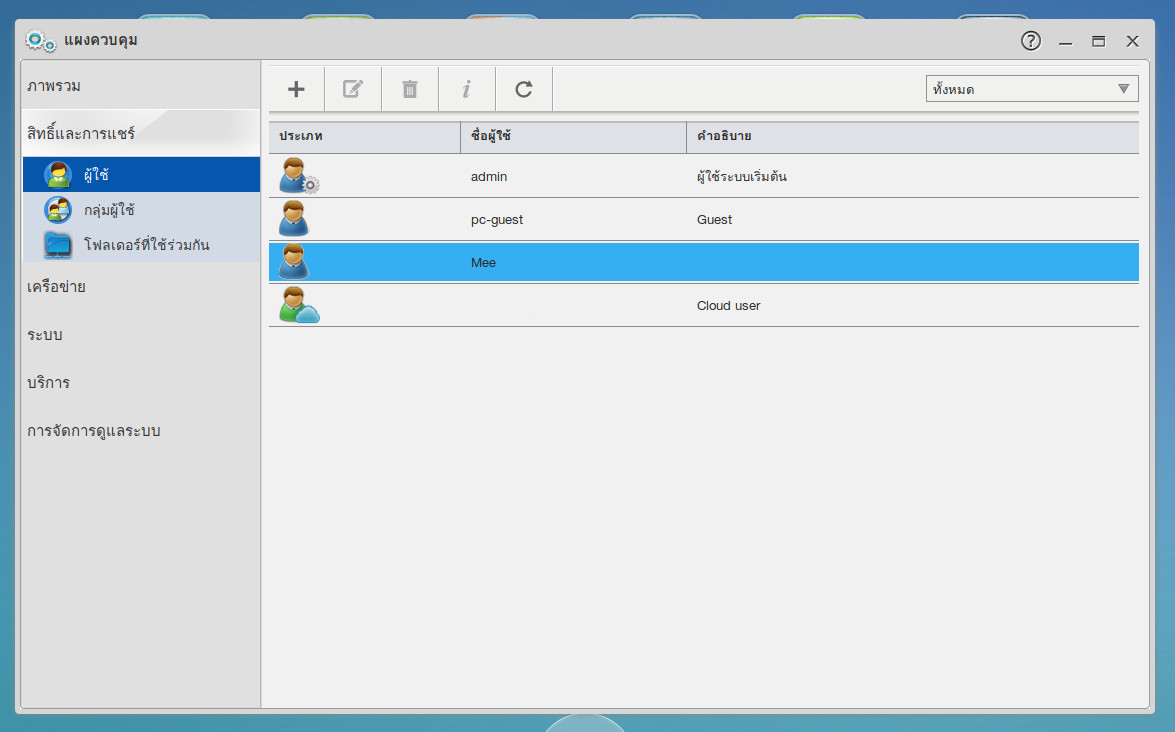Expand the บริการ section

point(49,383)
